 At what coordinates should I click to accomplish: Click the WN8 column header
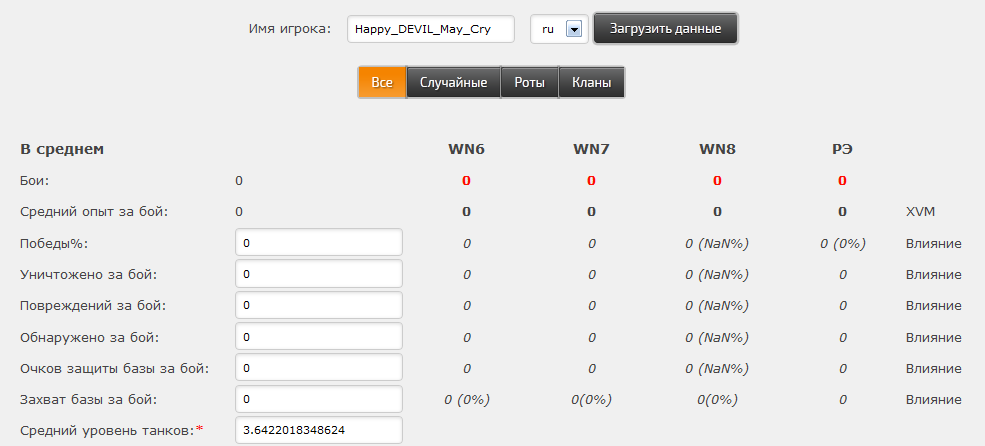click(x=717, y=150)
